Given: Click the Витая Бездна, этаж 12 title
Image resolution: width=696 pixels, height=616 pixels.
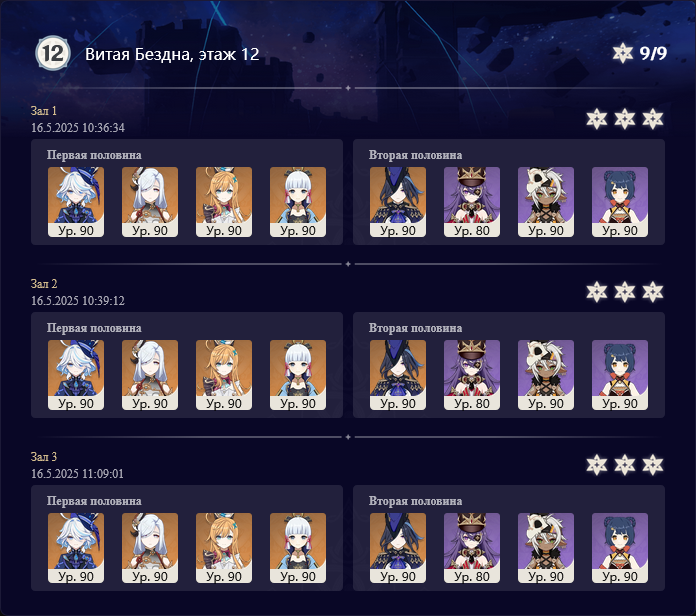Looking at the screenshot, I should click(x=172, y=54).
